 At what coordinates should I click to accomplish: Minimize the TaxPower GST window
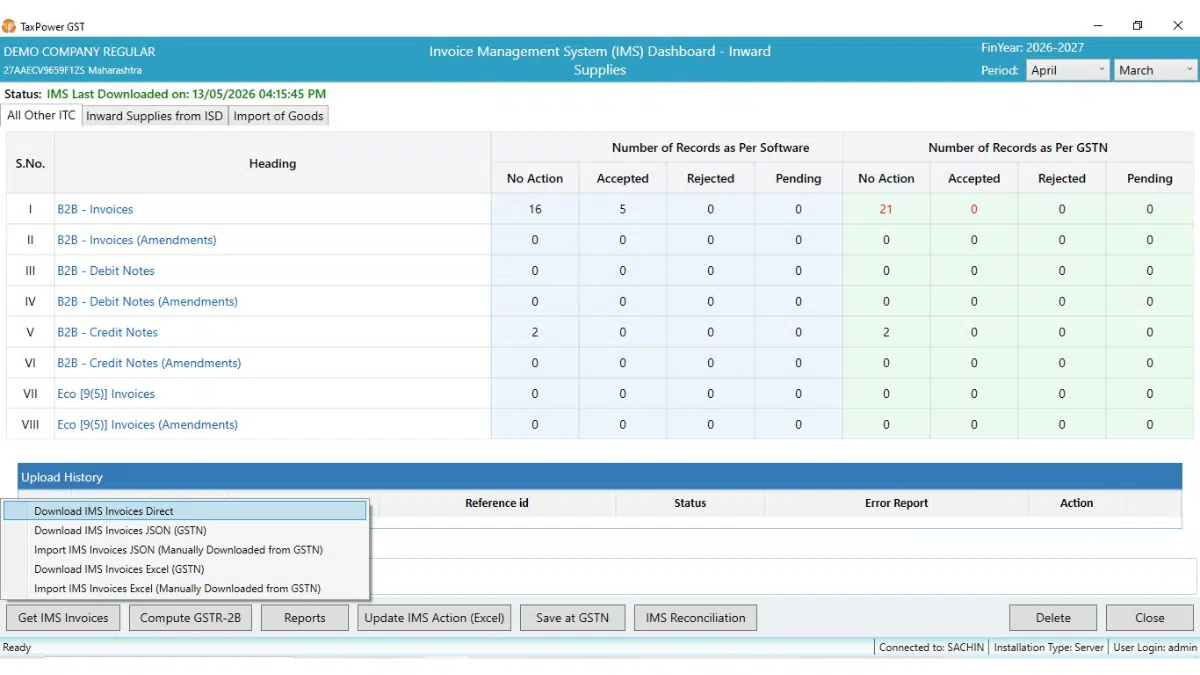(1098, 26)
